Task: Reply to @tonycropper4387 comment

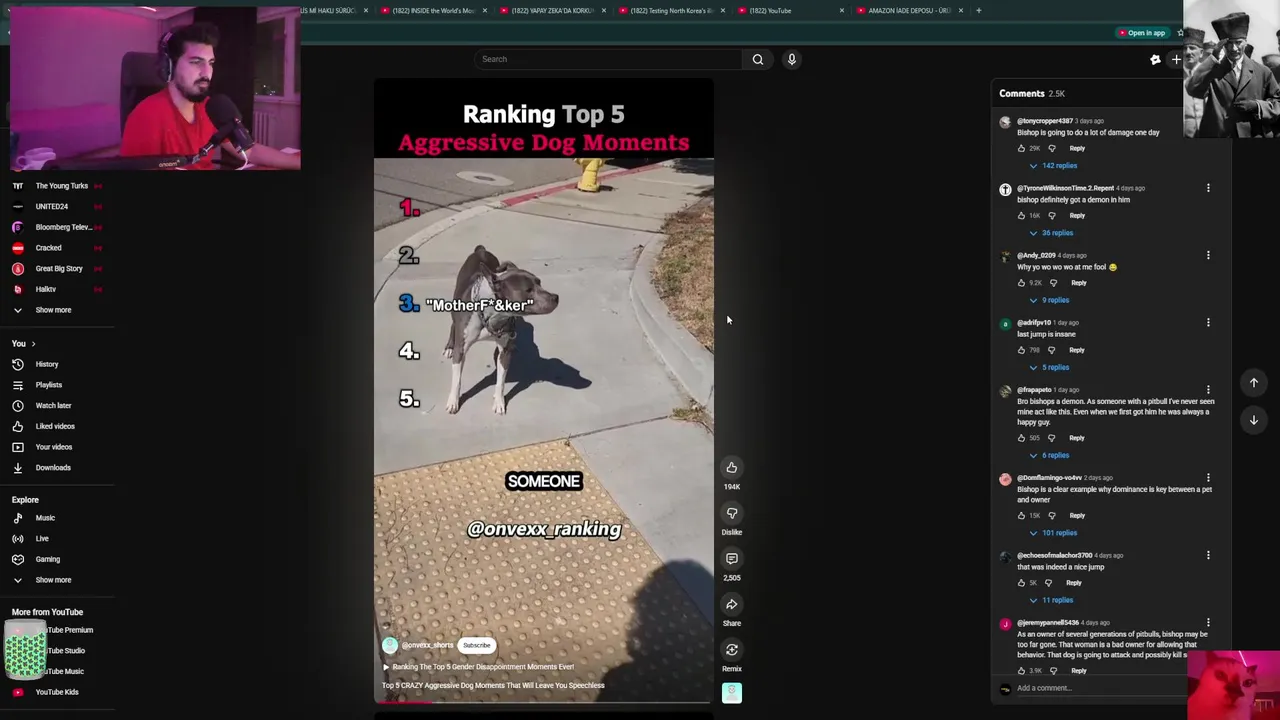Action: tap(1077, 148)
